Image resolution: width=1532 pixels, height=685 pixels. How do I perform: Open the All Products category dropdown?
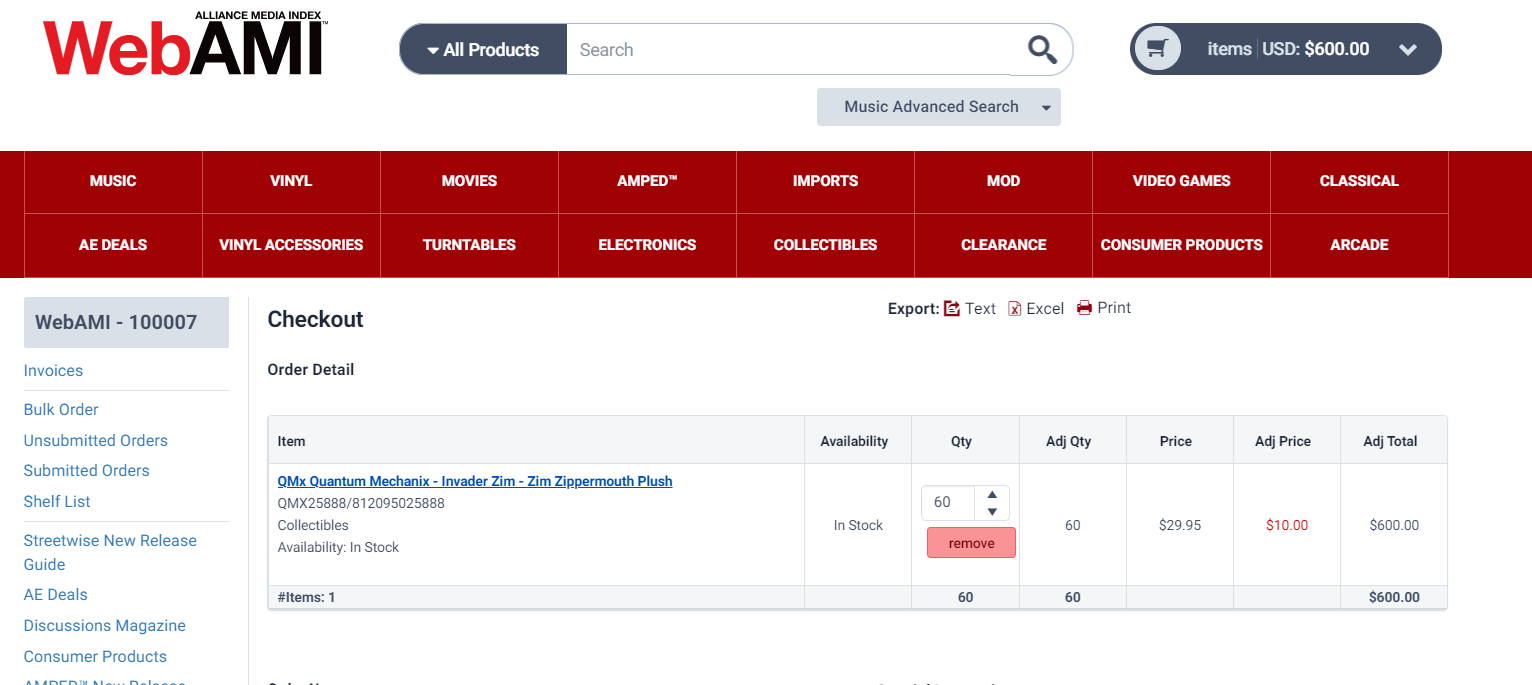(x=483, y=50)
